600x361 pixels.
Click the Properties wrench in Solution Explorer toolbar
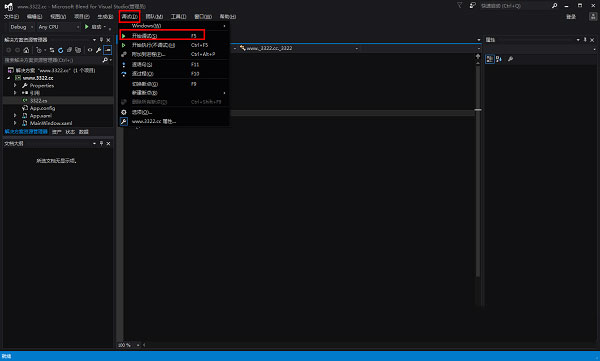(x=99, y=50)
